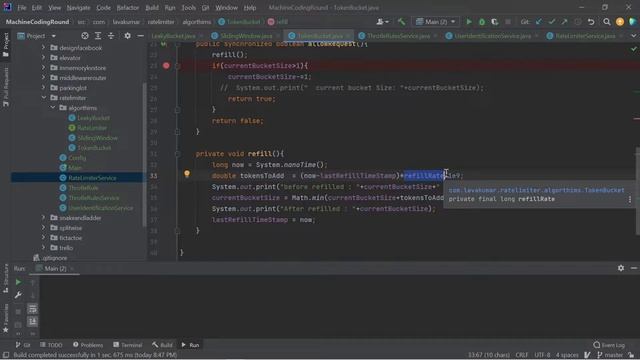Collapse the ratelimiter folder
This screenshot has width=640, height=360.
click(x=44, y=98)
